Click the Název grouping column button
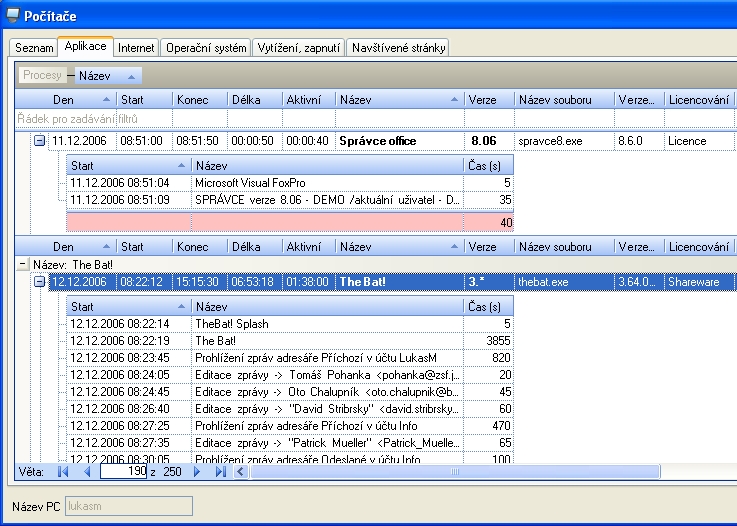 pos(108,76)
